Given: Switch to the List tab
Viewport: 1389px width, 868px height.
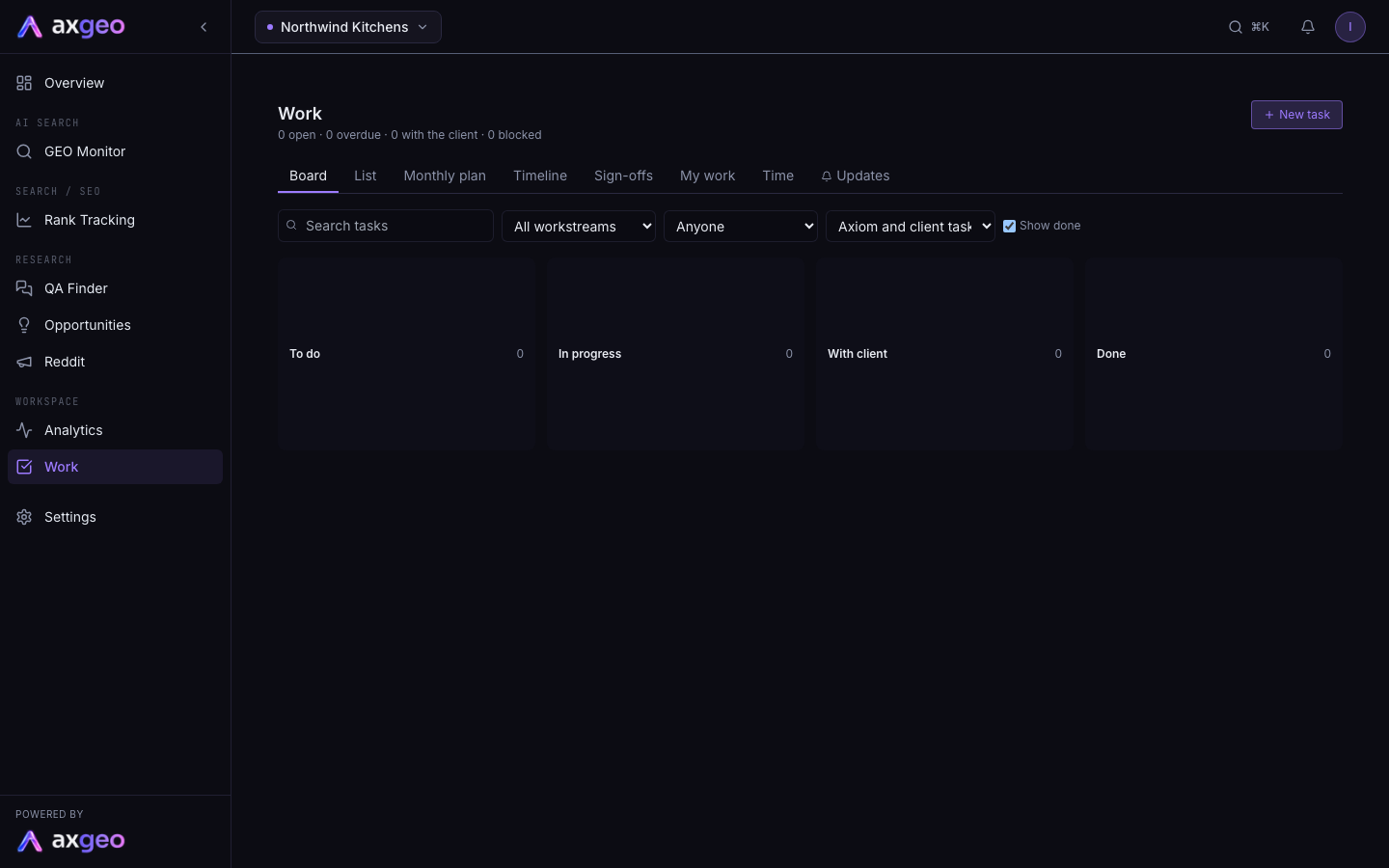Looking at the screenshot, I should coord(365,176).
